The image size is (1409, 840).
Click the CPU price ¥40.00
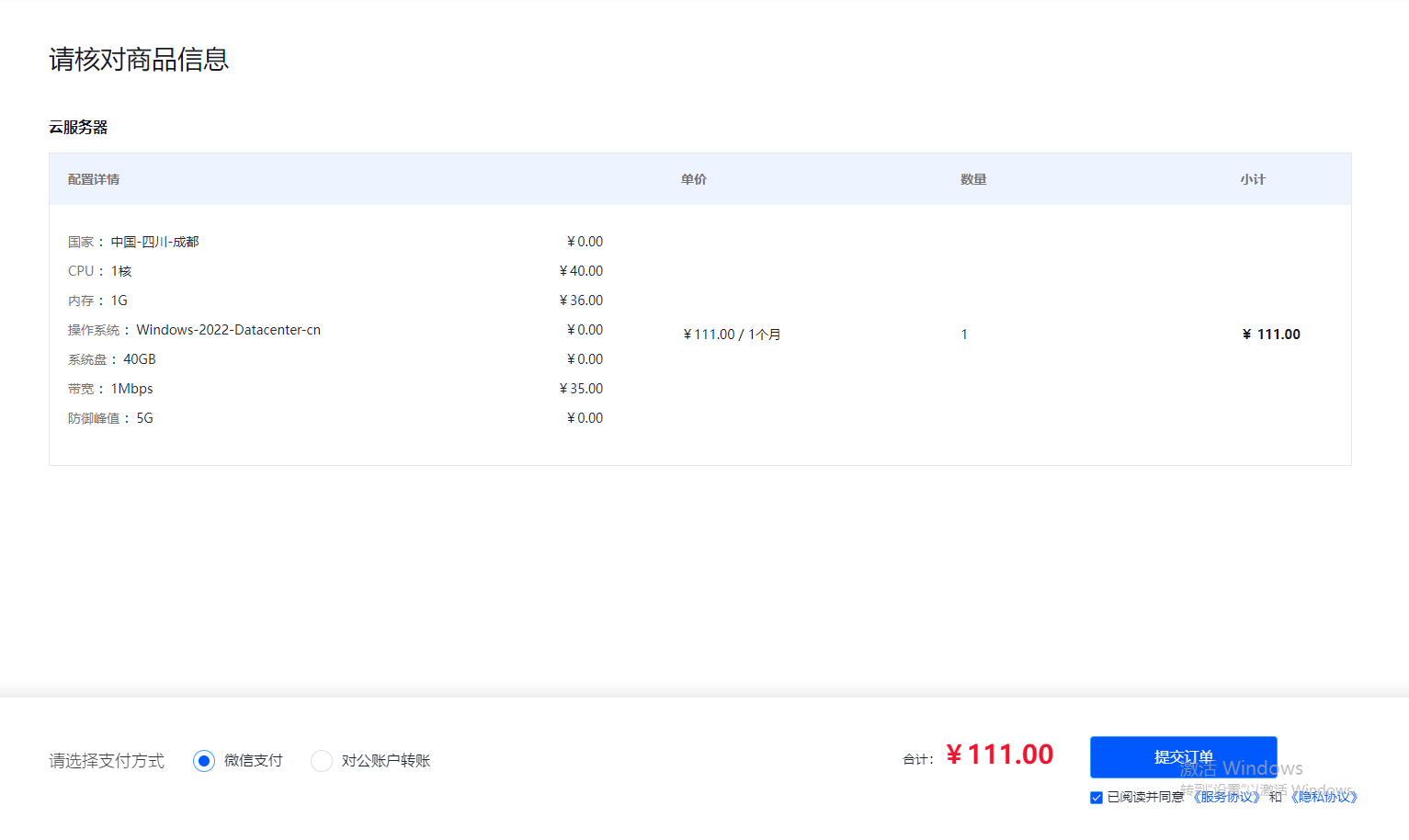click(x=581, y=271)
